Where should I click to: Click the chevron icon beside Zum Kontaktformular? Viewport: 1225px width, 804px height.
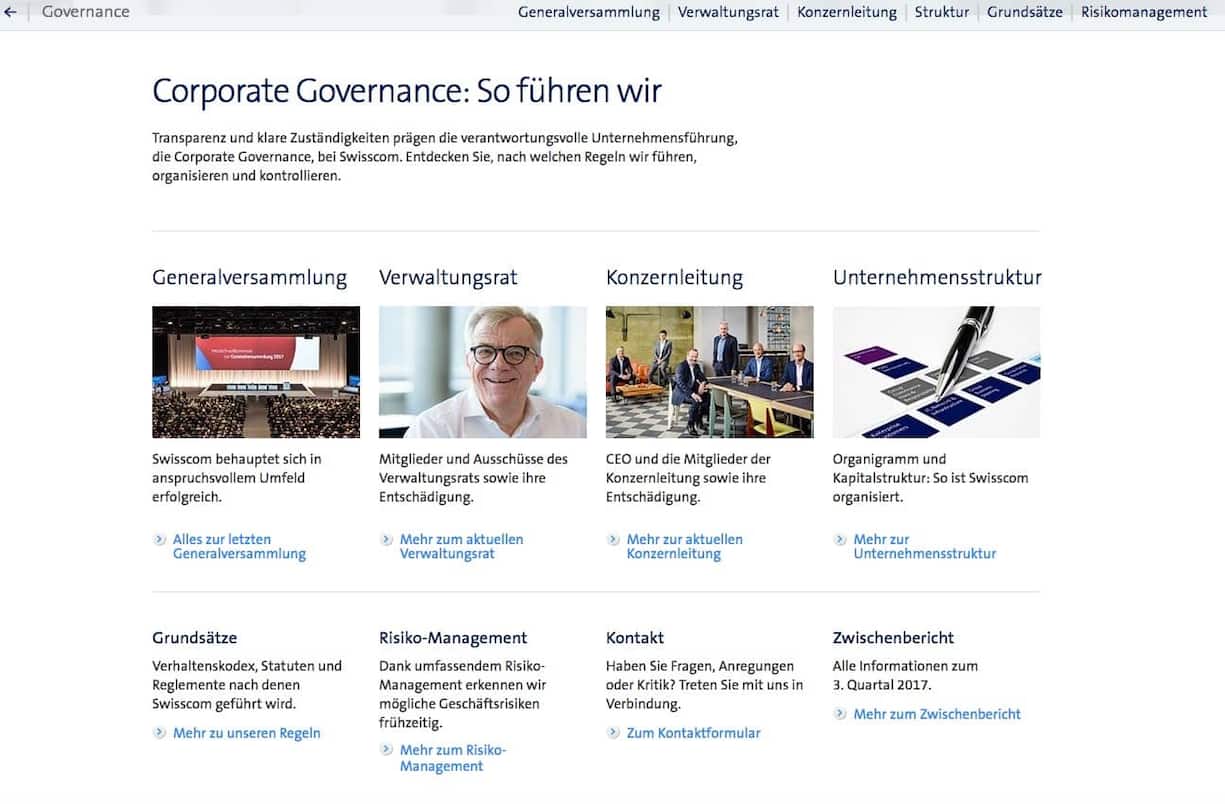pyautogui.click(x=613, y=732)
